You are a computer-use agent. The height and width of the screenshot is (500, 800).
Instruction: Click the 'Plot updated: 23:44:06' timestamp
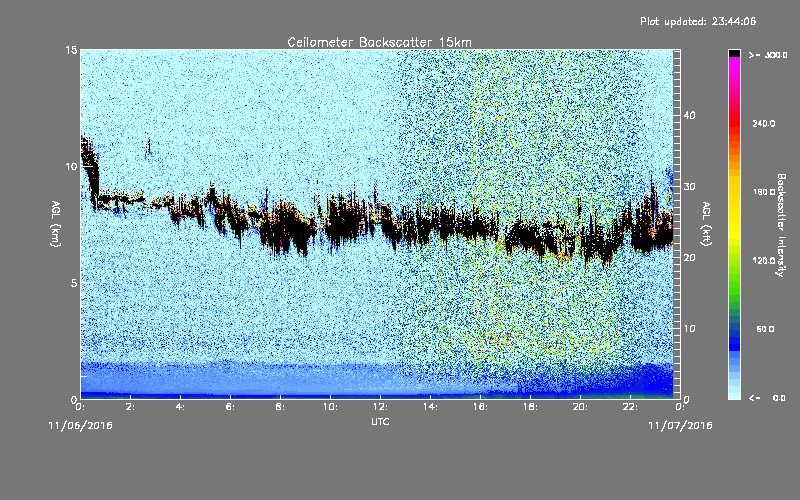pos(698,21)
